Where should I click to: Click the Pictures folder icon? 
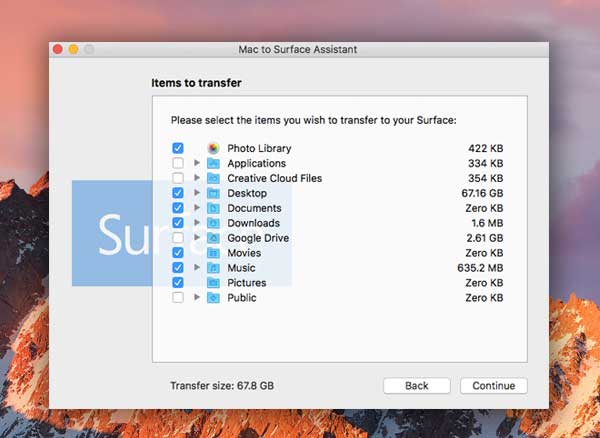(x=213, y=283)
